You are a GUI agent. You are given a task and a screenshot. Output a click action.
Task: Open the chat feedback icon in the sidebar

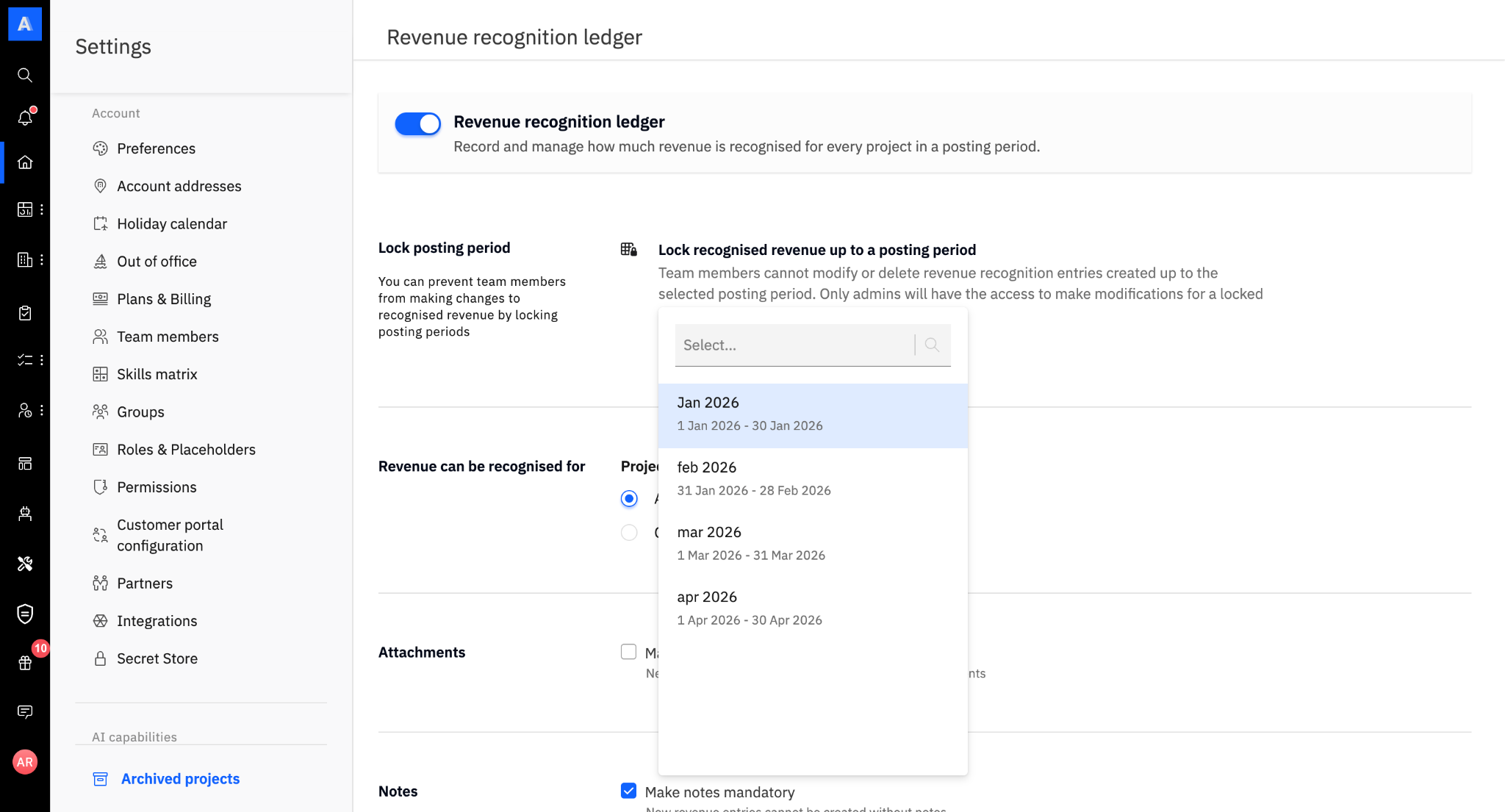coord(25,711)
